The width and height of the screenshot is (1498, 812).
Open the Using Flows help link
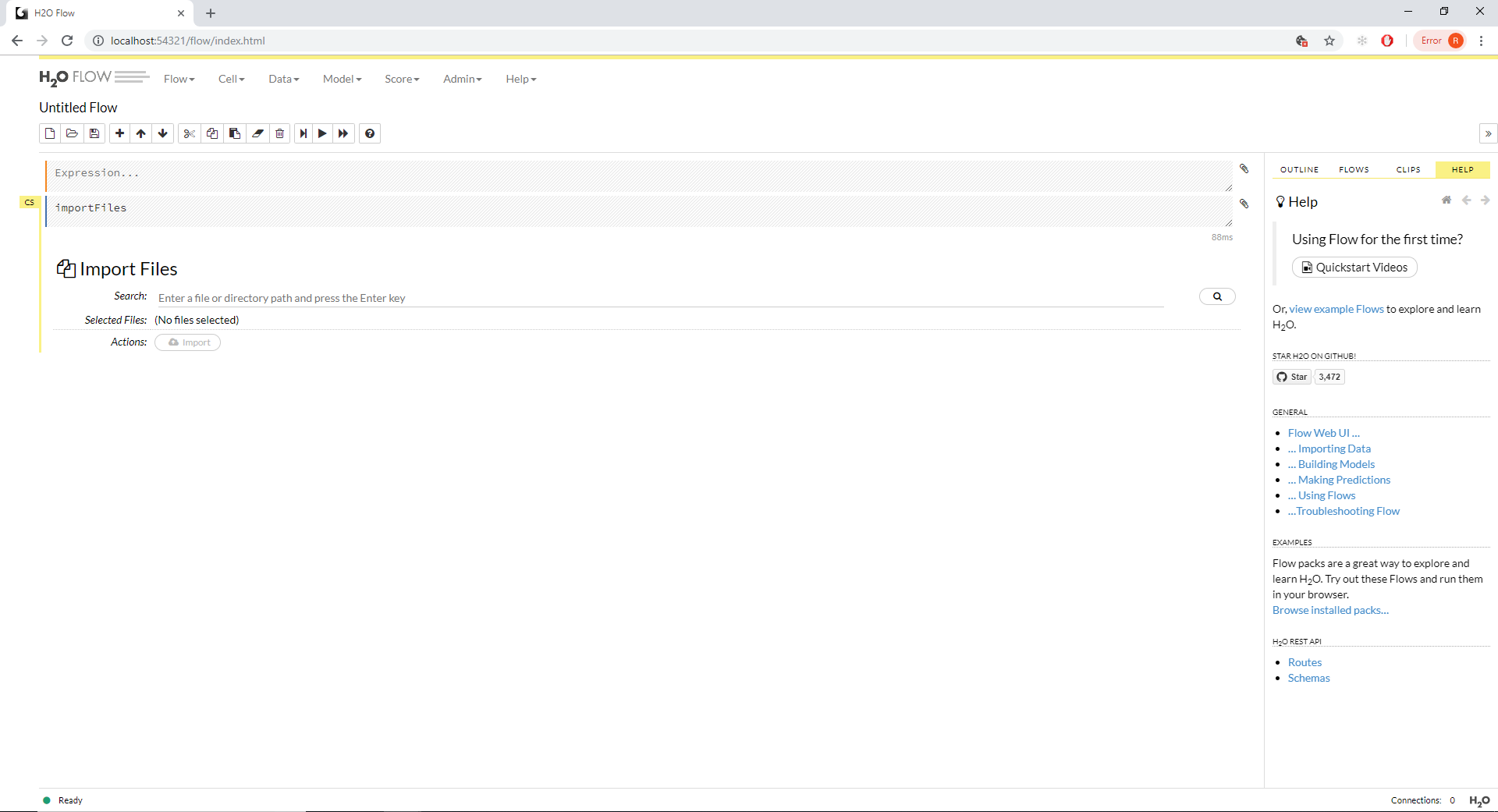click(1322, 495)
